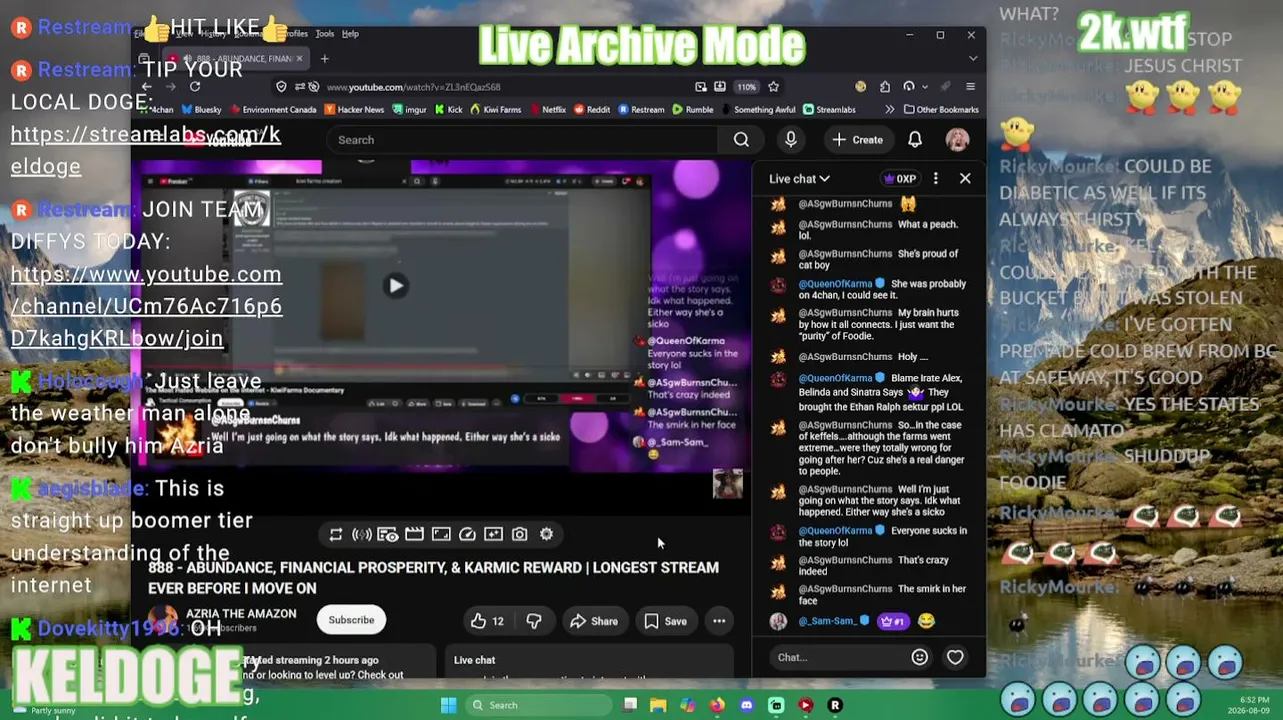1283x720 pixels.
Task: Click the YouTube search magnifier button
Action: coord(741,140)
